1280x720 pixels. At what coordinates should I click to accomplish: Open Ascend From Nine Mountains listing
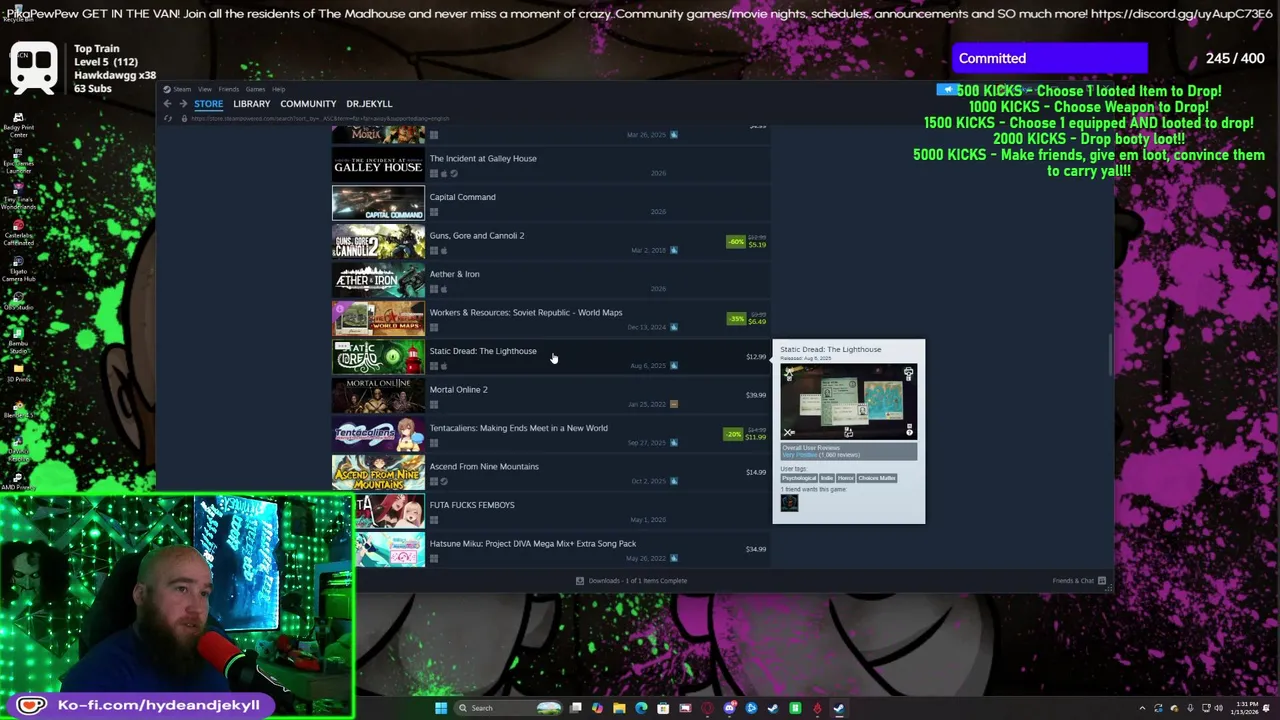[551, 473]
